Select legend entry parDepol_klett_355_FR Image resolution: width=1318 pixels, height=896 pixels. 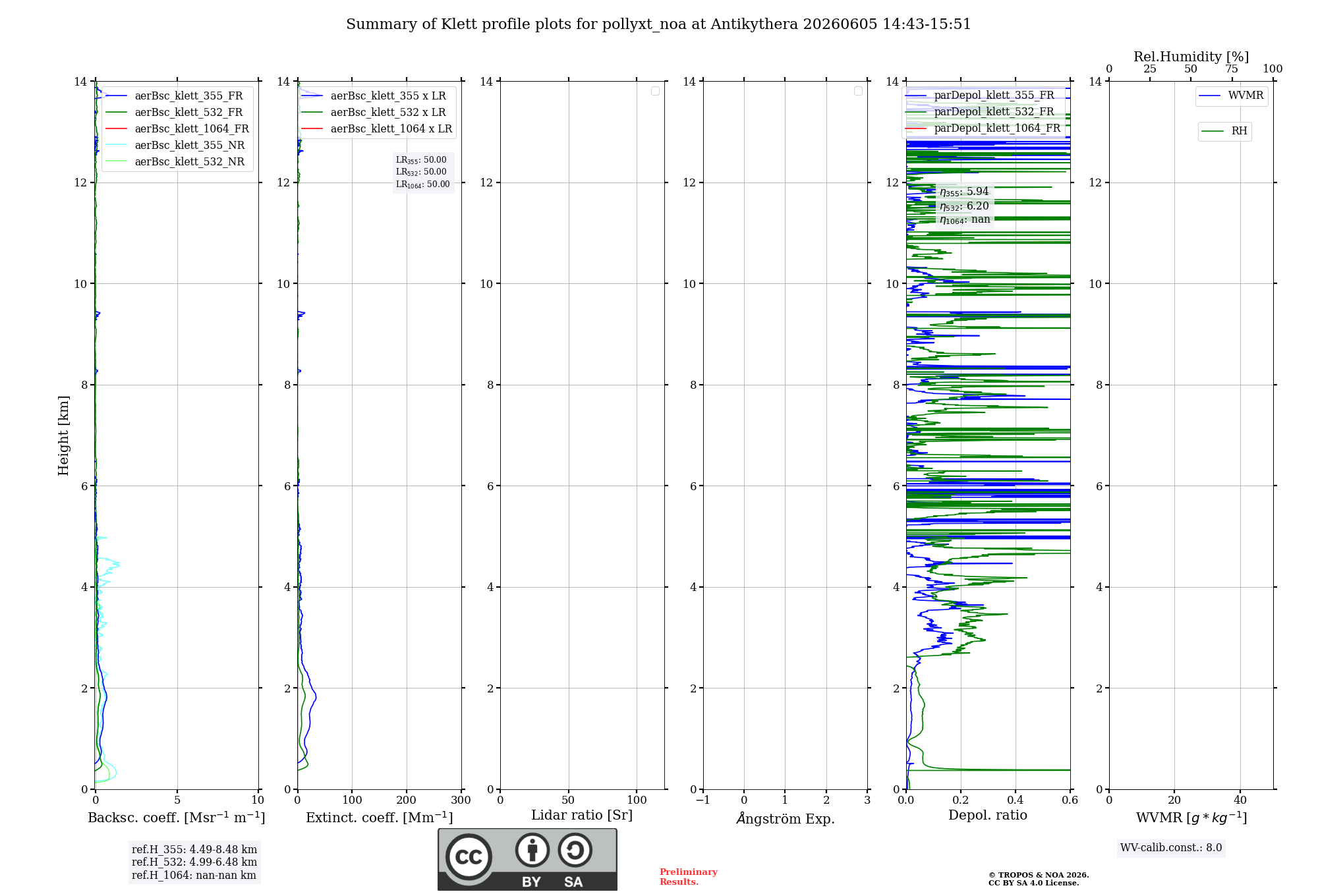(x=994, y=95)
